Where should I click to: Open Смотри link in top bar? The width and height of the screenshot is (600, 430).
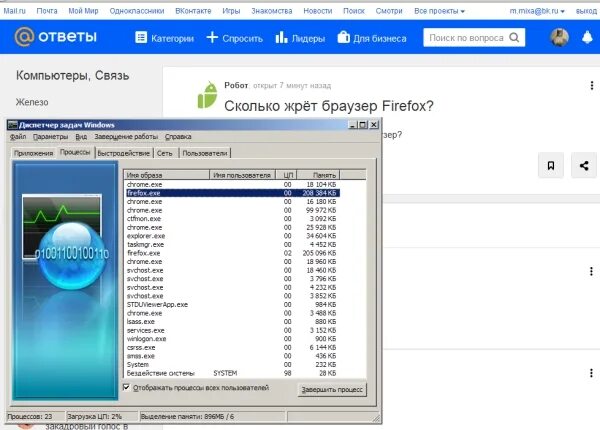click(x=389, y=11)
